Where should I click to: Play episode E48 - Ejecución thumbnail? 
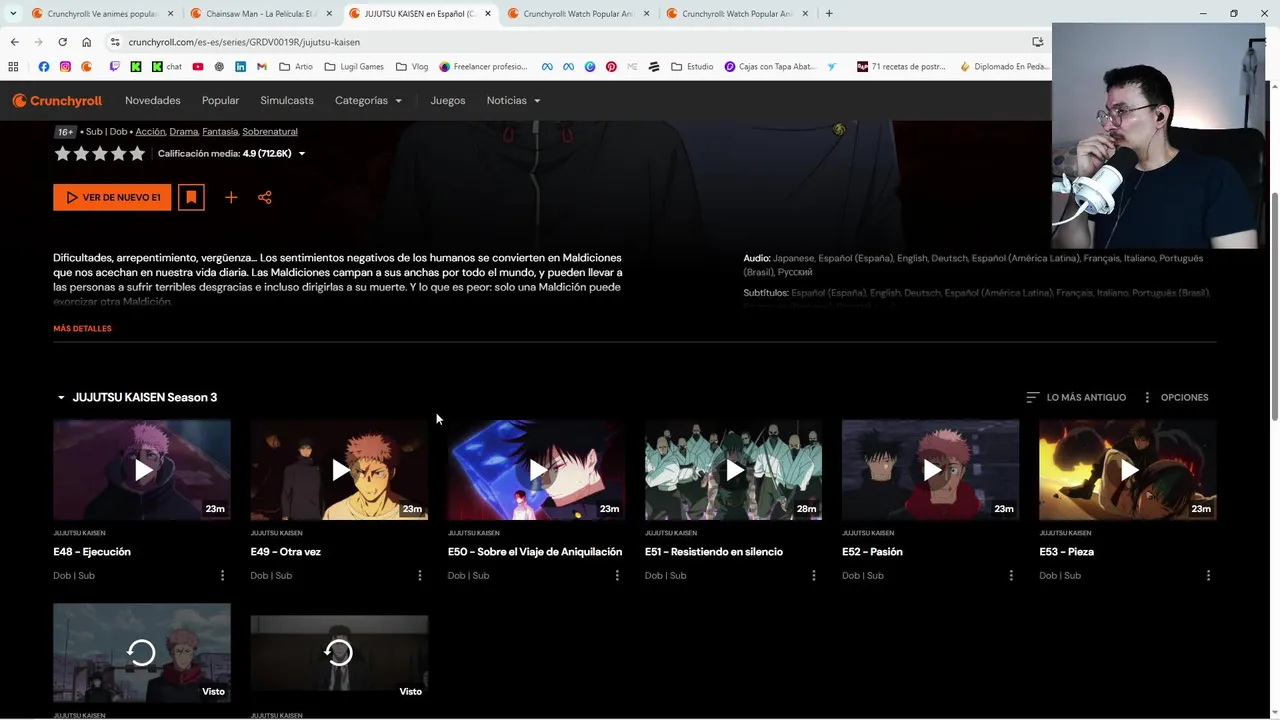[142, 470]
